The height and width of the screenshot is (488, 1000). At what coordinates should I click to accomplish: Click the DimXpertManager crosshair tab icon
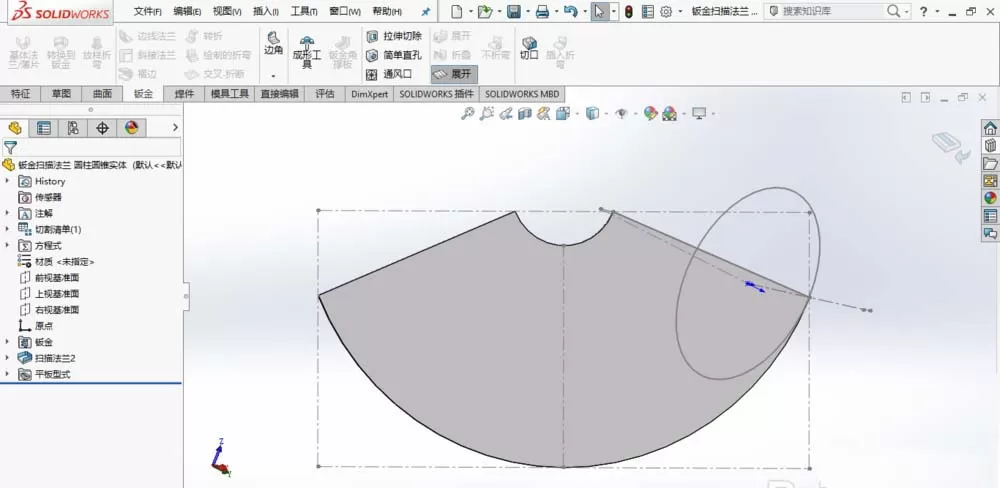point(102,128)
